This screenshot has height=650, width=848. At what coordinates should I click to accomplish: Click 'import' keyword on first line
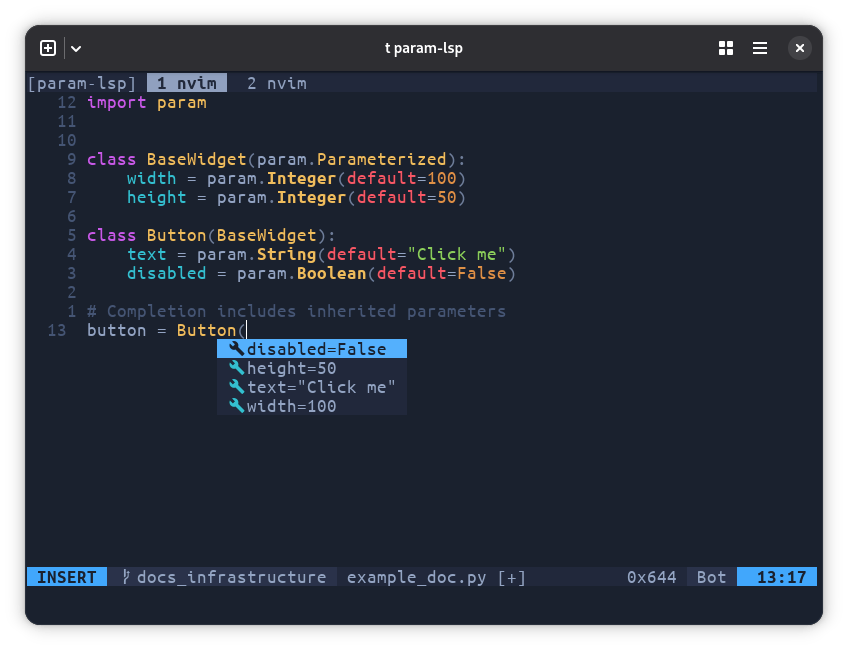click(117, 102)
